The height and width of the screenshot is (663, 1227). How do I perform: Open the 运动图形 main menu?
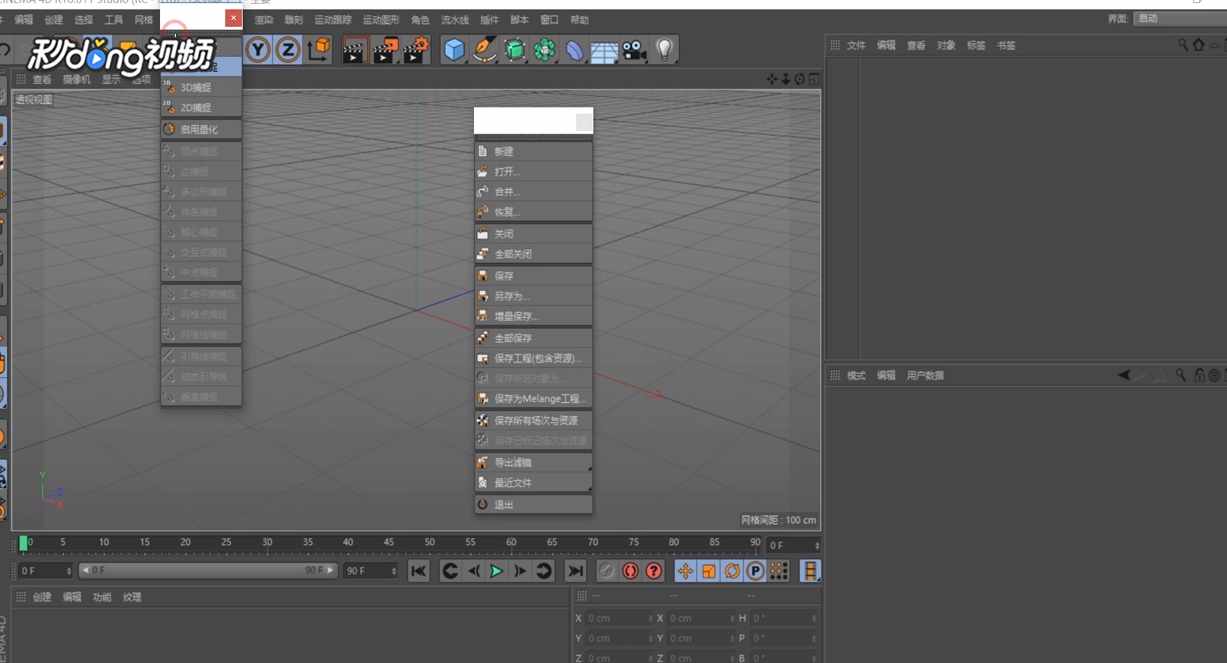coord(380,19)
